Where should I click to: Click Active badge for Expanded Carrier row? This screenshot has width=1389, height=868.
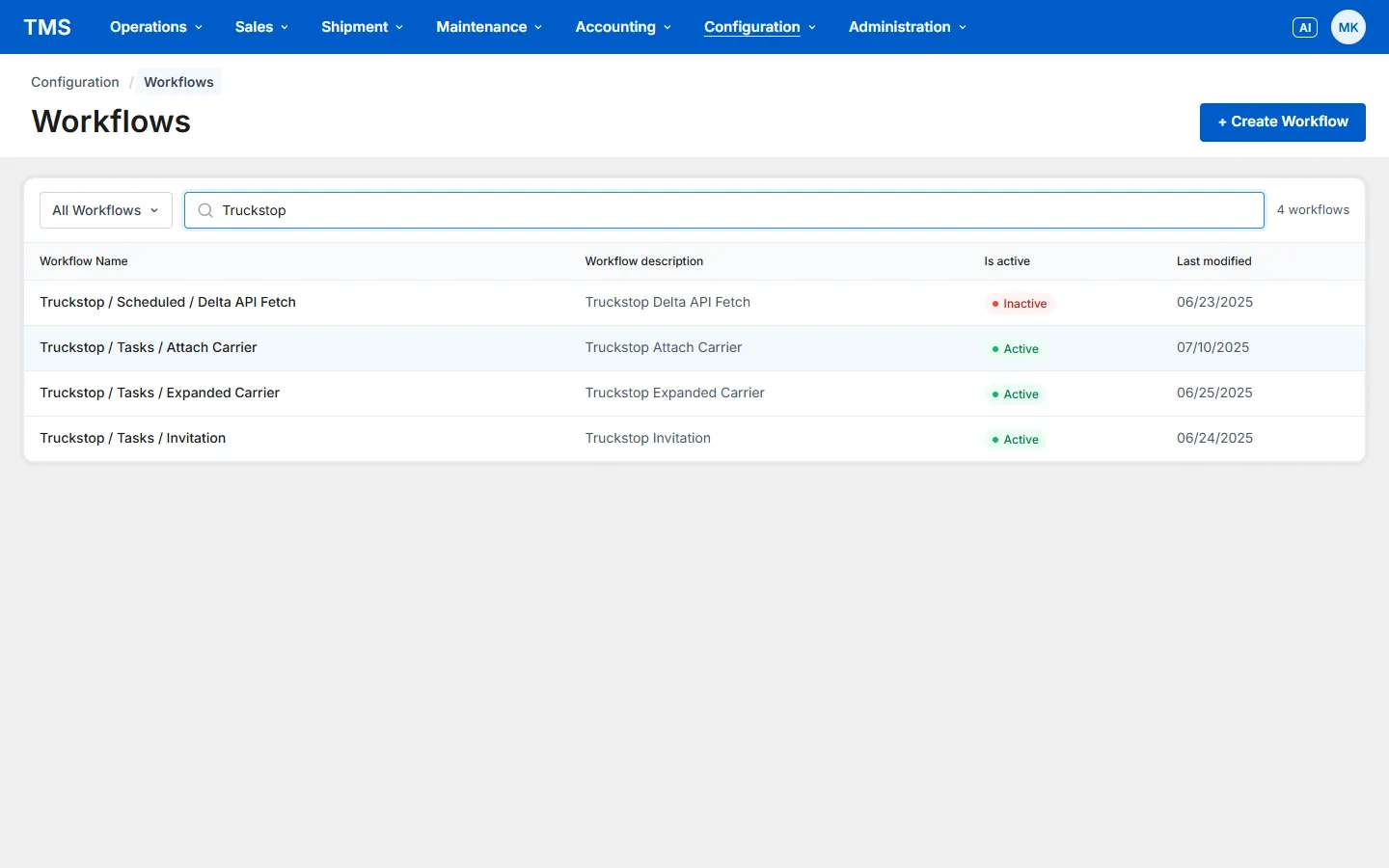[x=1016, y=394]
